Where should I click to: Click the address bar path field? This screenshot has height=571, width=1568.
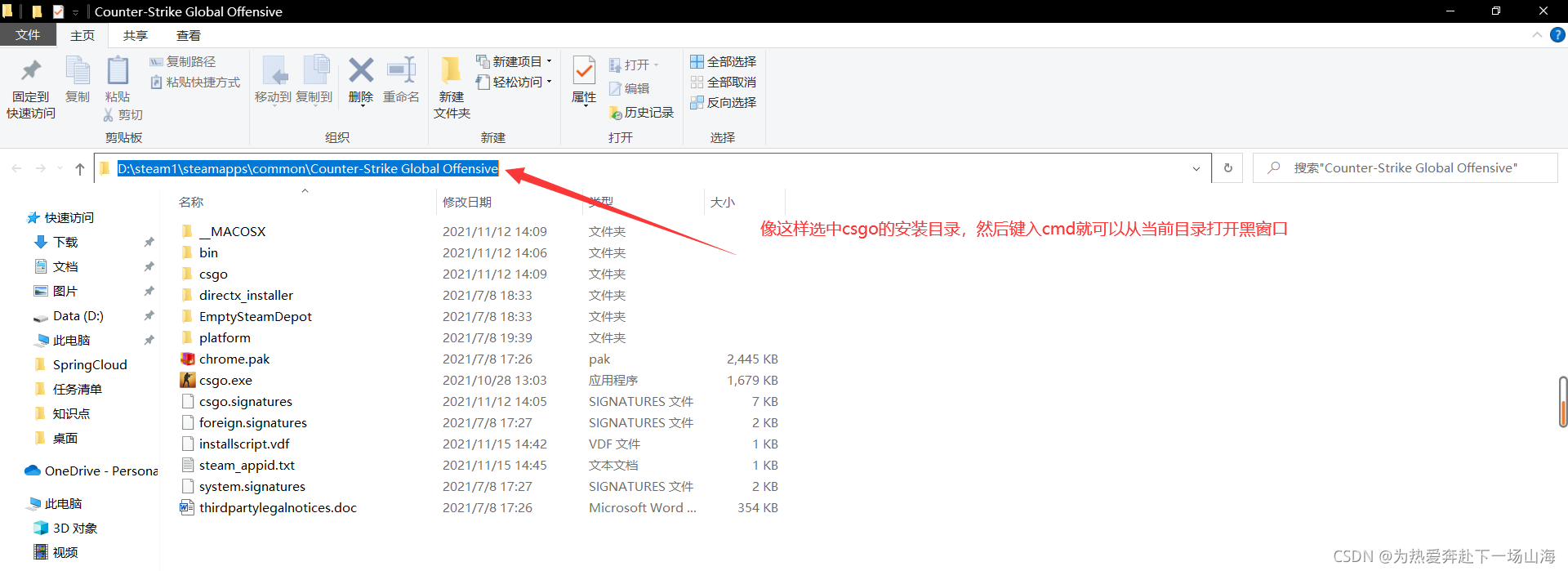652,168
